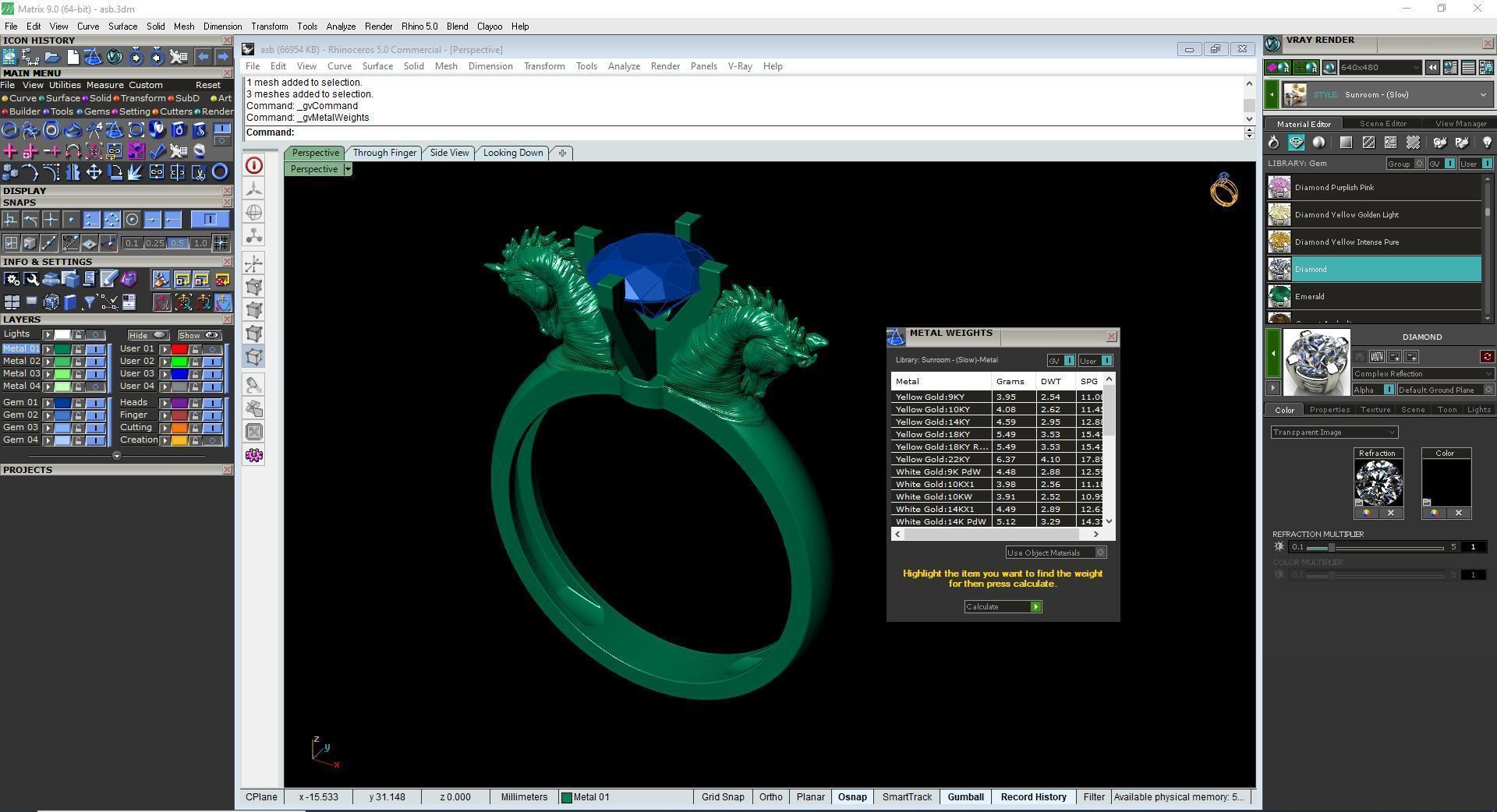The height and width of the screenshot is (812, 1497).
Task: Select the four-way move arrows tool
Action: pyautogui.click(x=94, y=172)
